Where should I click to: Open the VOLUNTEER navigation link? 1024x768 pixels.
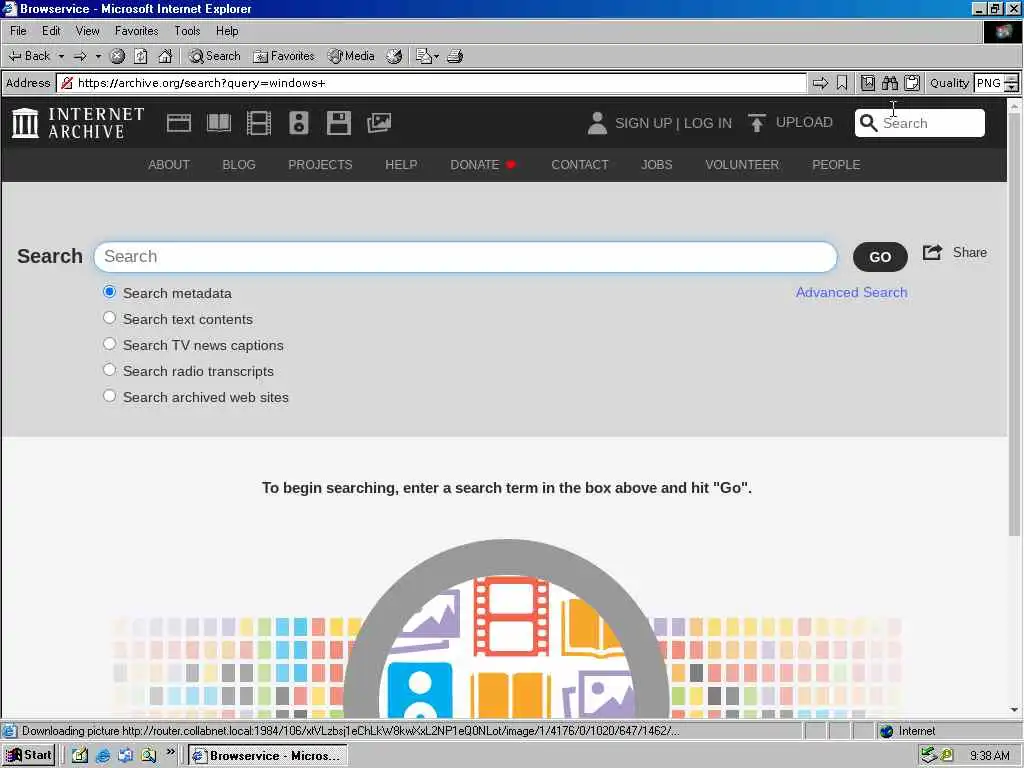click(x=742, y=165)
